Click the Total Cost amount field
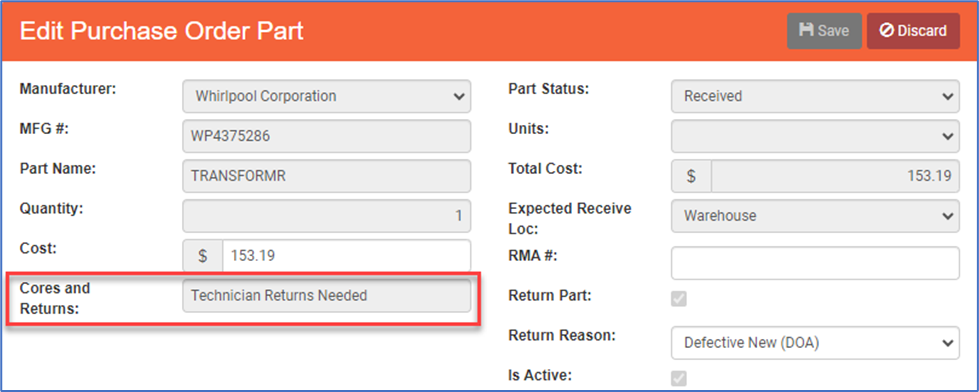 tap(835, 176)
